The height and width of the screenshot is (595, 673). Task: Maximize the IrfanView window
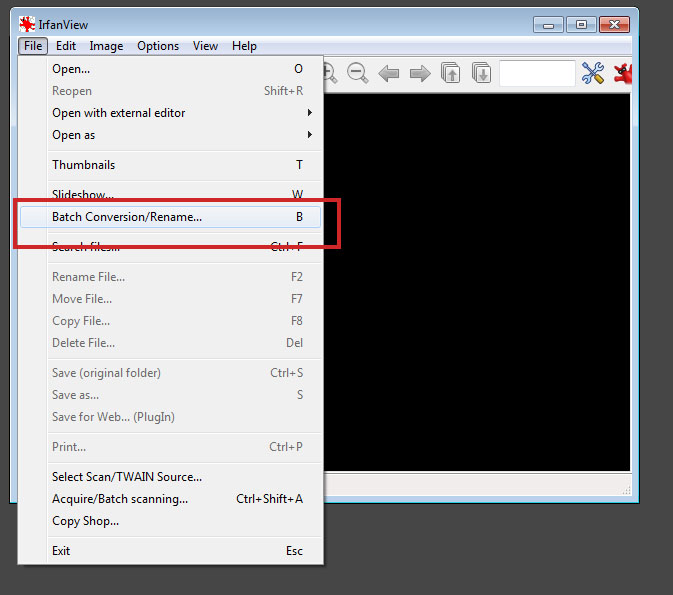click(x=581, y=24)
